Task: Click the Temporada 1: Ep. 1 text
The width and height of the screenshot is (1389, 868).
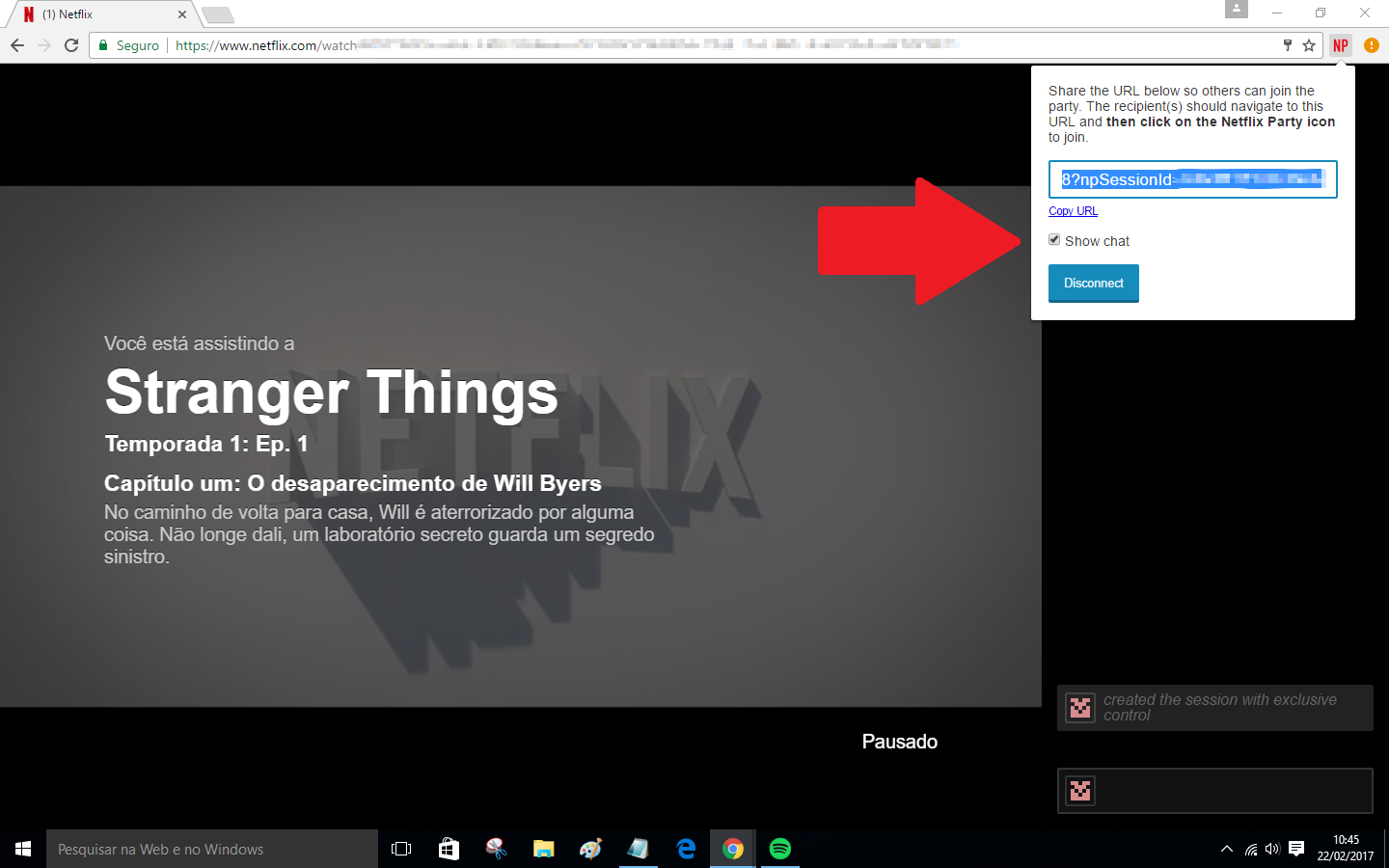Action: [x=206, y=444]
